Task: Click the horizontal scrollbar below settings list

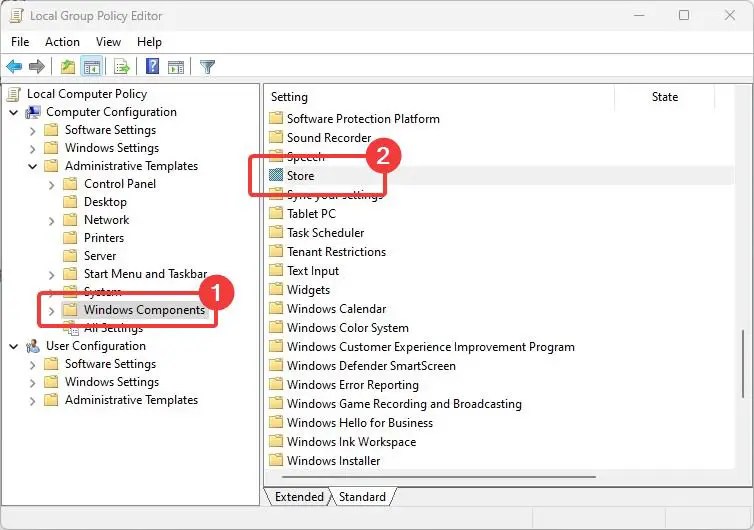Action: click(439, 477)
